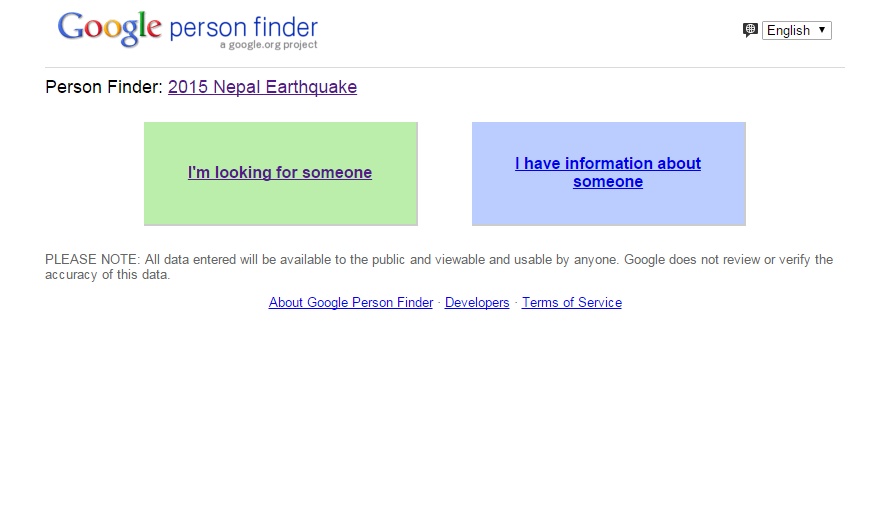Click the "person finder" wordmark in header
880x514 pixels.
point(243,27)
